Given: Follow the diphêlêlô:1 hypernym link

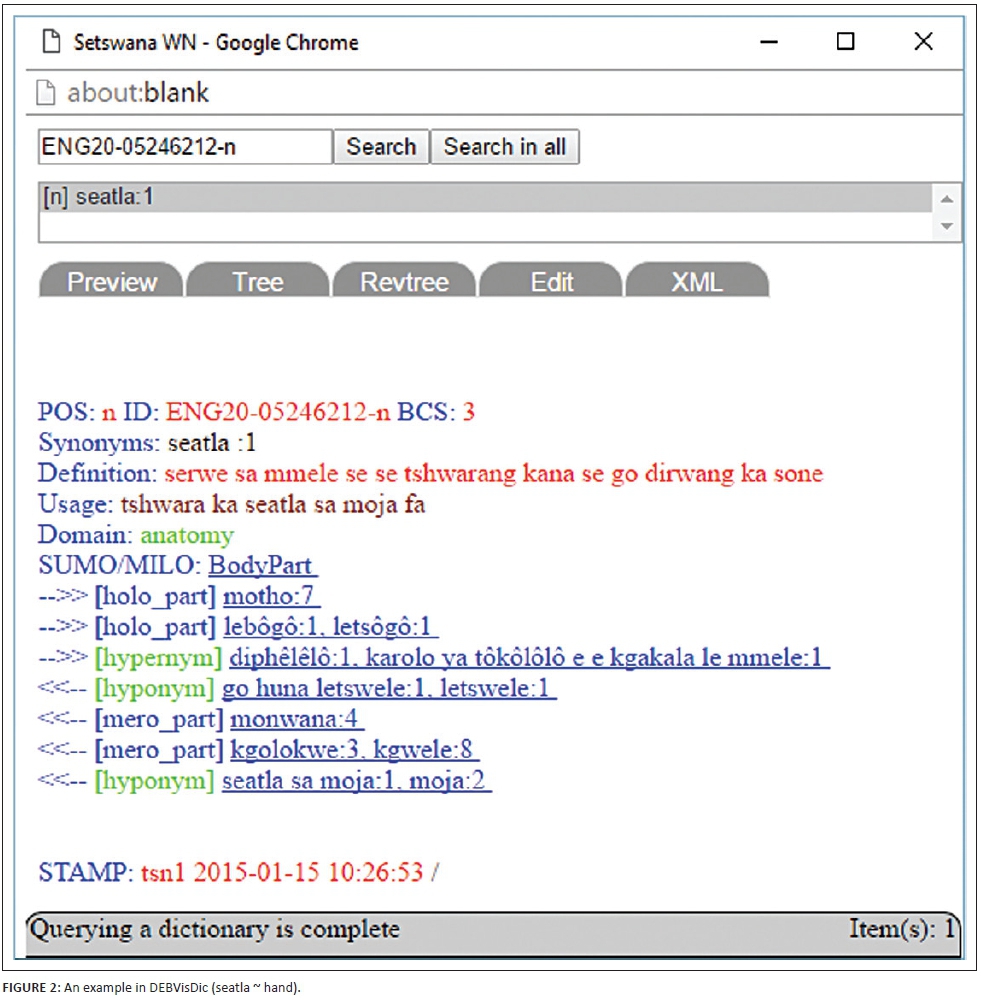Looking at the screenshot, I should [x=529, y=658].
